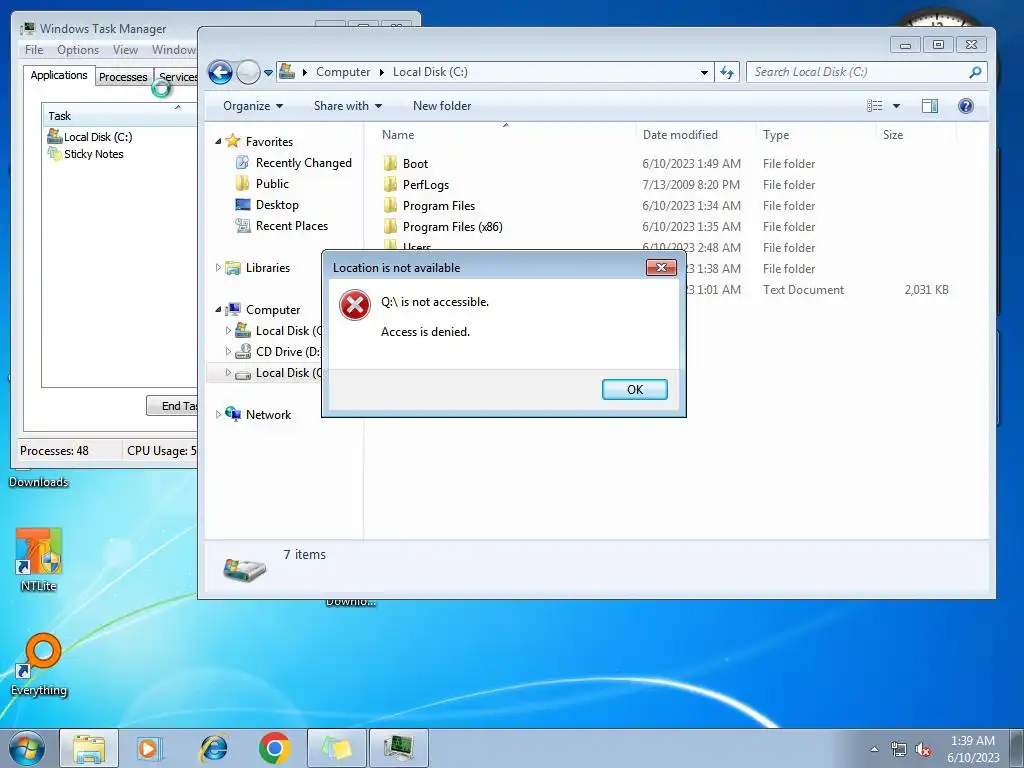Click the network tray icon

pyautogui.click(x=899, y=750)
